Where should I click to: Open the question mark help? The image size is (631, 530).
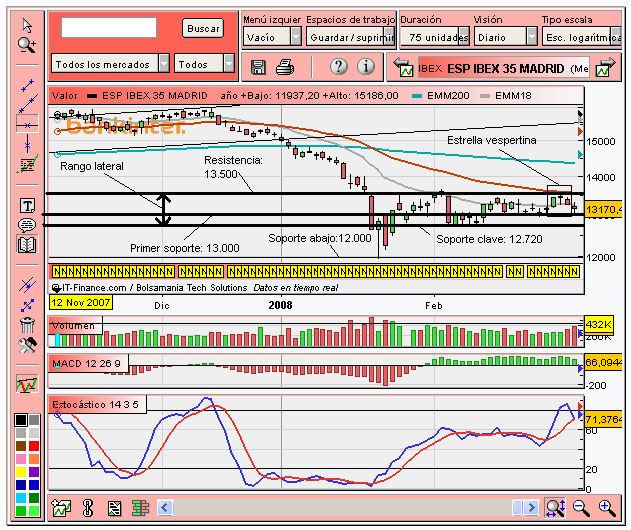pos(339,66)
